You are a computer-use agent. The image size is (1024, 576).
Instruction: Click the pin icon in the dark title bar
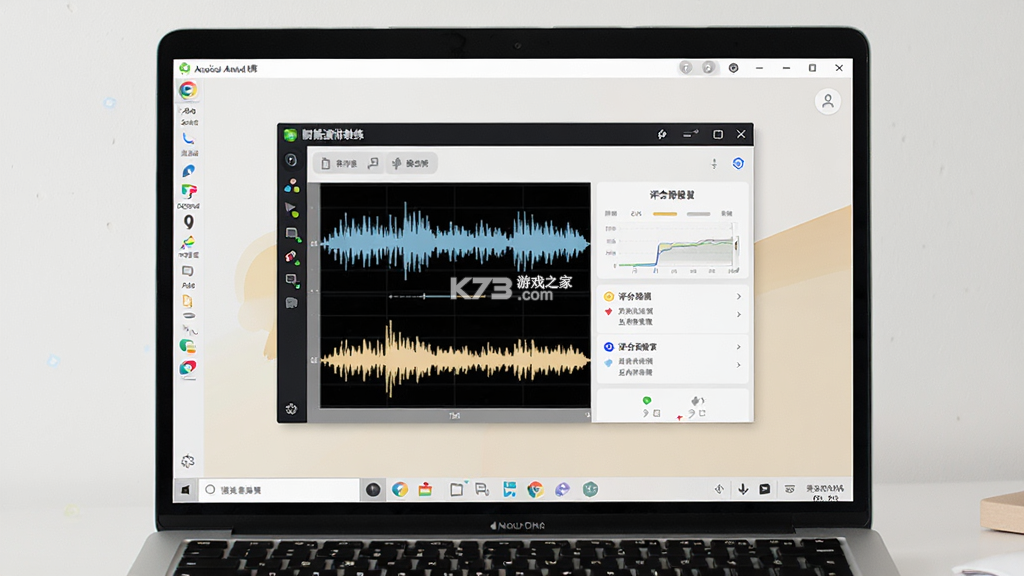click(x=662, y=134)
